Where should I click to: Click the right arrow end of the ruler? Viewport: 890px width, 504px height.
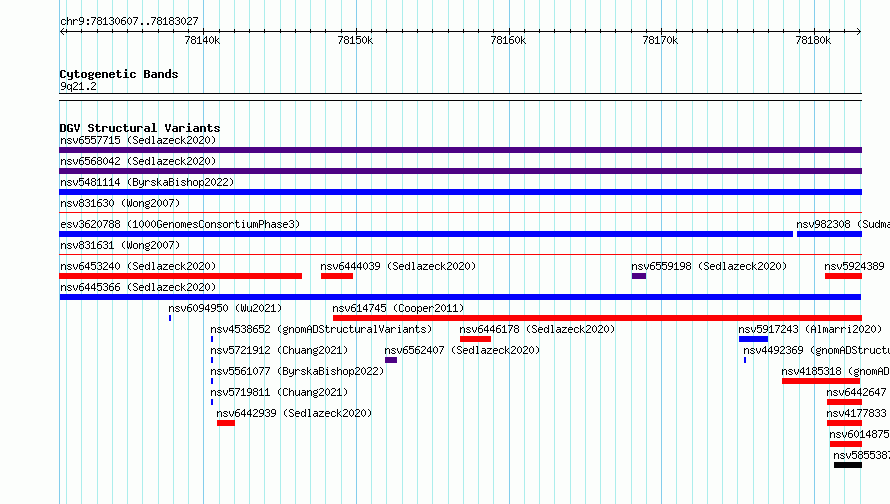point(858,31)
